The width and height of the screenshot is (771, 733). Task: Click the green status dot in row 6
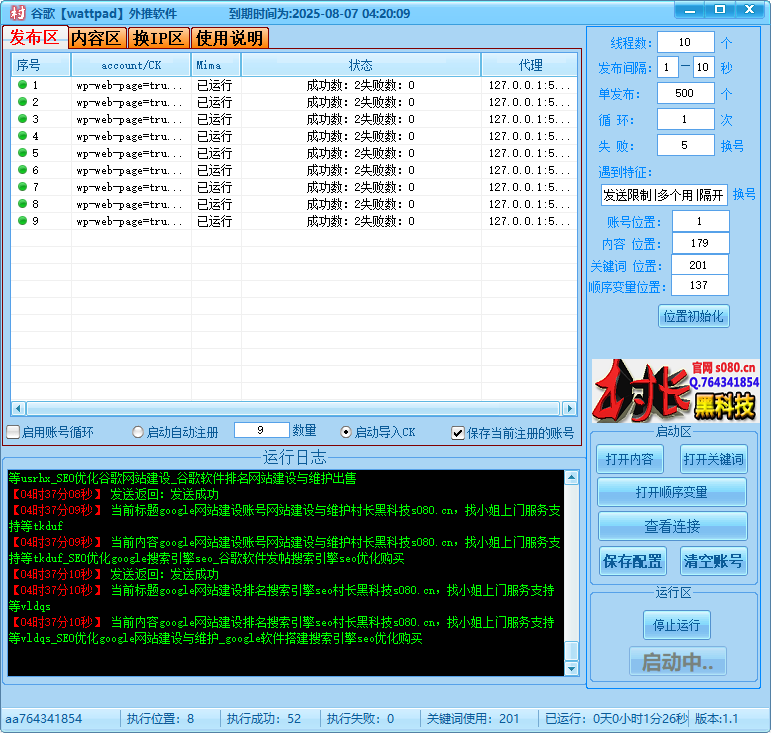click(22, 170)
